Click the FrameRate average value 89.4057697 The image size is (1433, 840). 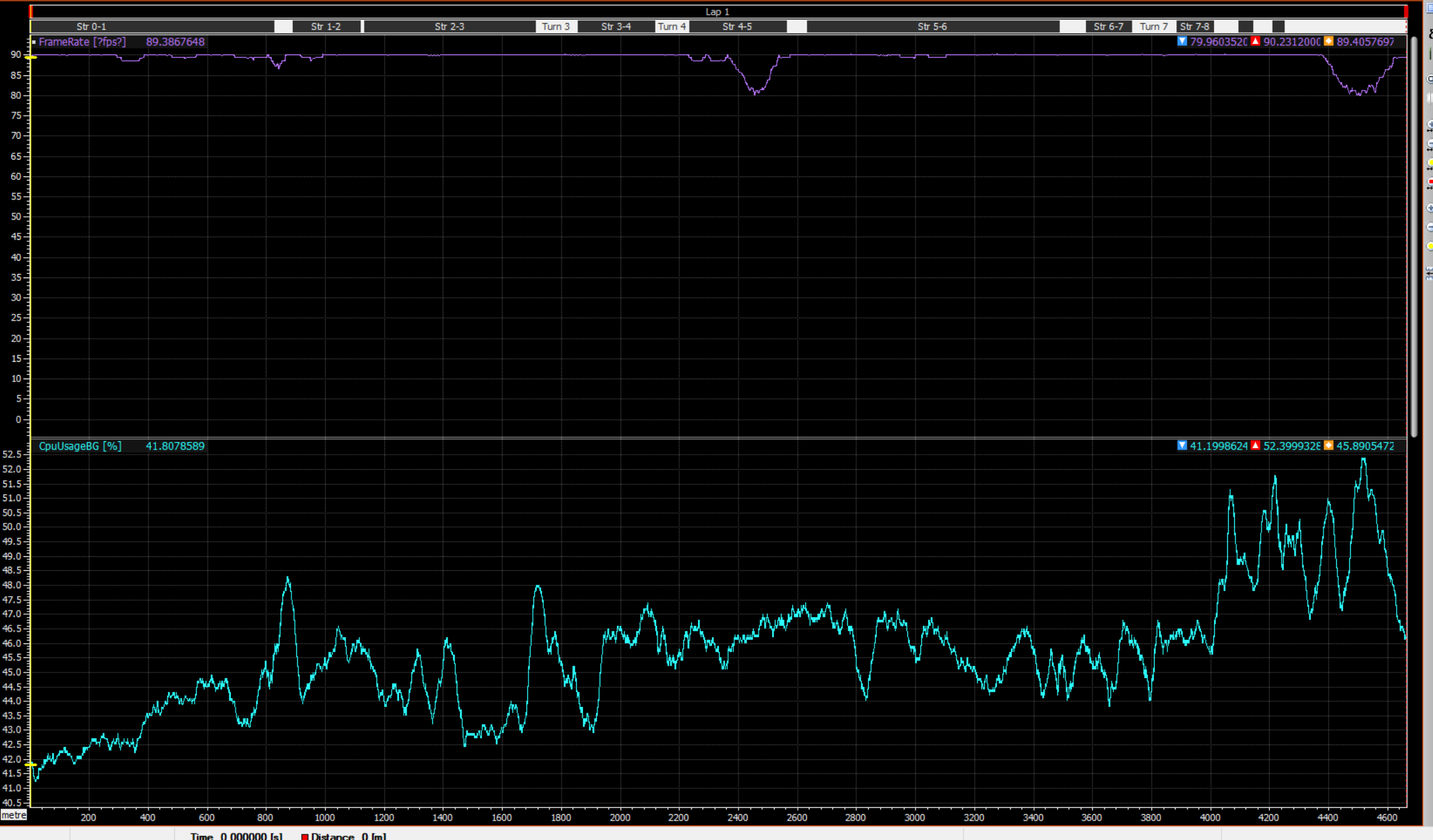(1365, 42)
